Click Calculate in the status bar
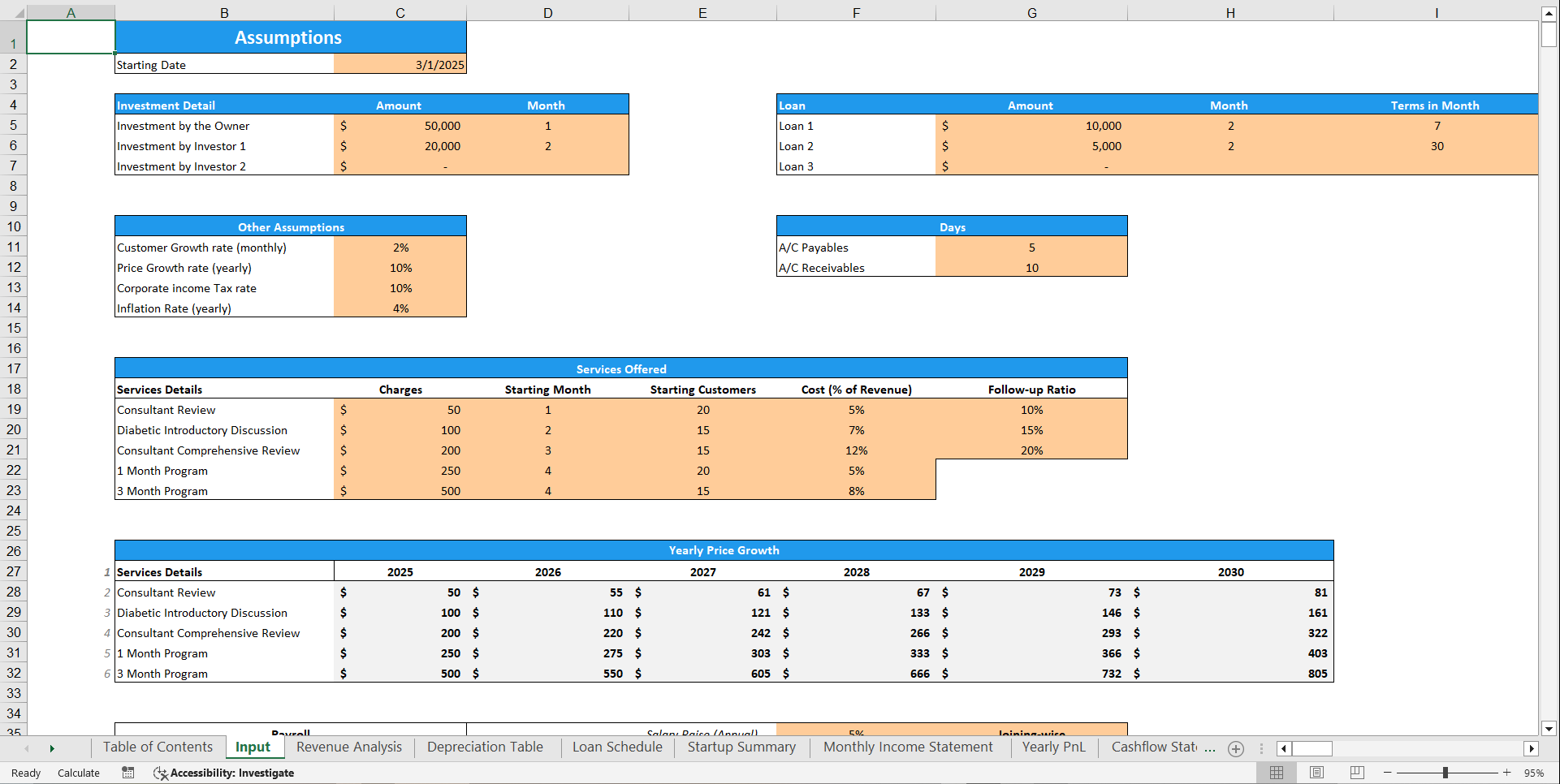The width and height of the screenshot is (1560, 784). click(78, 773)
